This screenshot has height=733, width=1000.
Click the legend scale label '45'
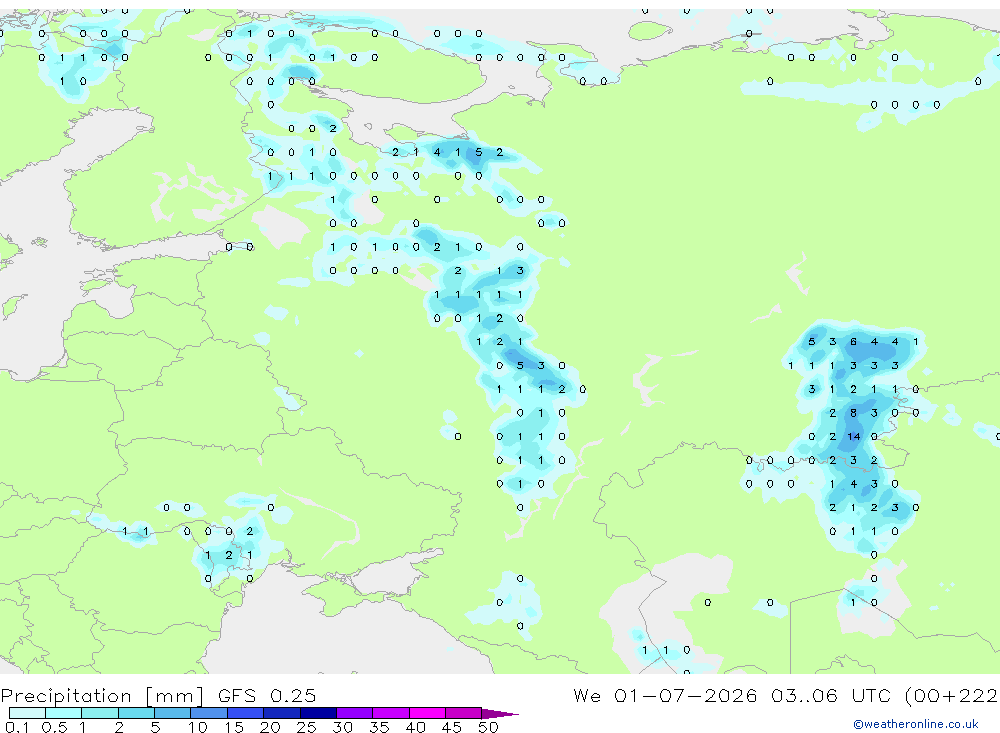point(452,727)
